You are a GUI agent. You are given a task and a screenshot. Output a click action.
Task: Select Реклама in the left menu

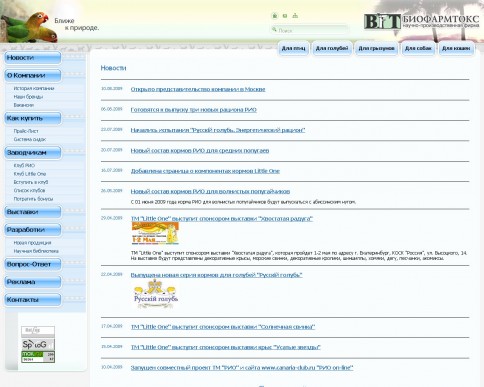click(x=33, y=282)
